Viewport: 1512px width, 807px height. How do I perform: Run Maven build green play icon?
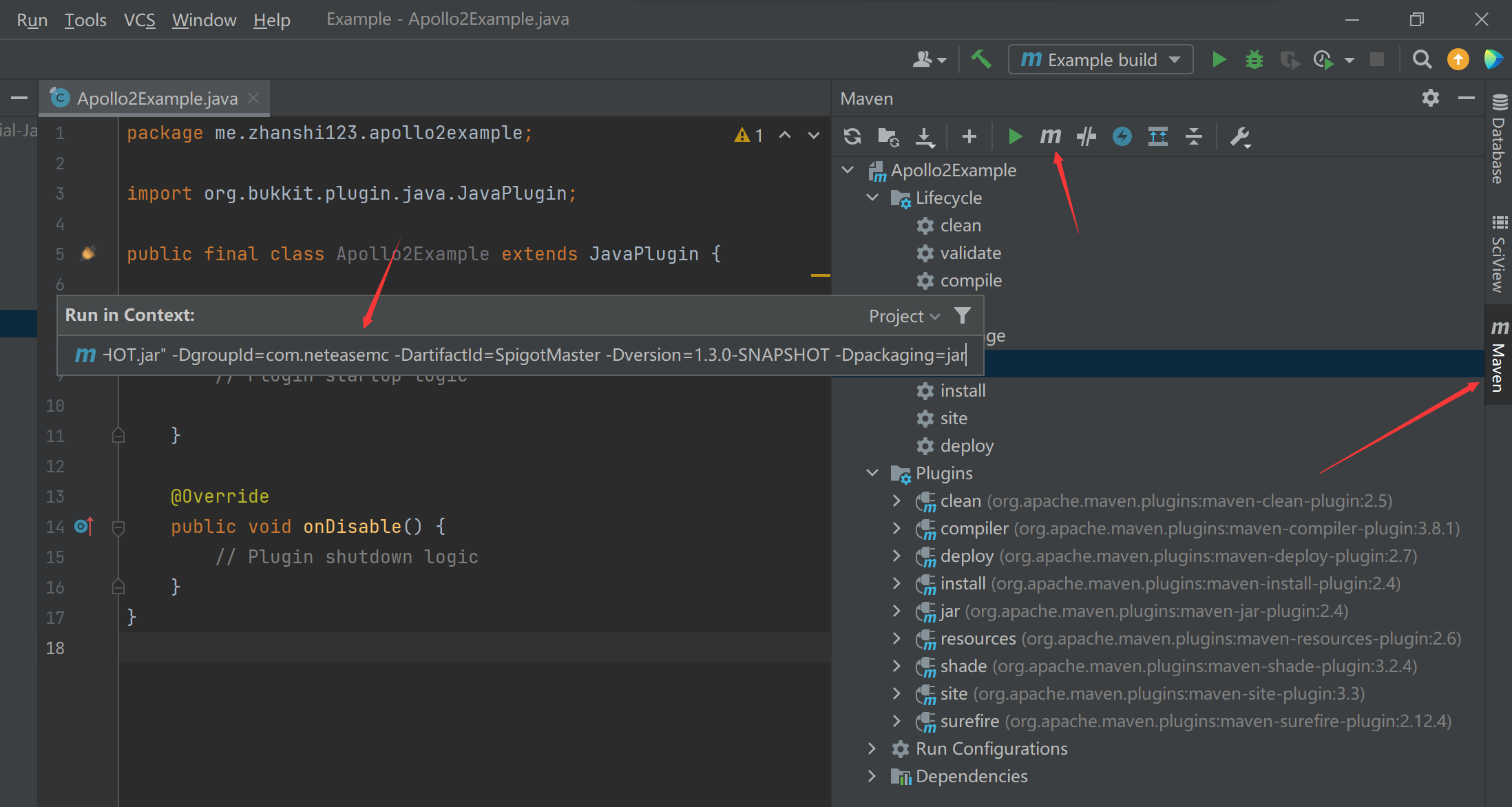coord(1014,136)
